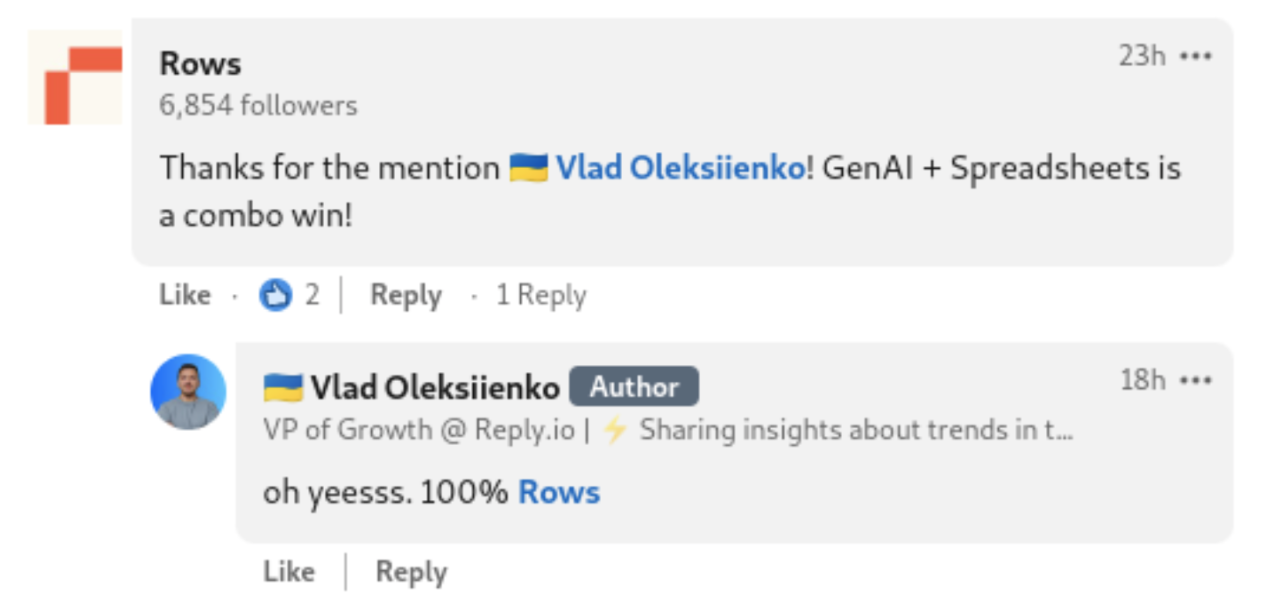1262x614 pixels.
Task: Open Rows mention link in reply
Action: tap(559, 492)
